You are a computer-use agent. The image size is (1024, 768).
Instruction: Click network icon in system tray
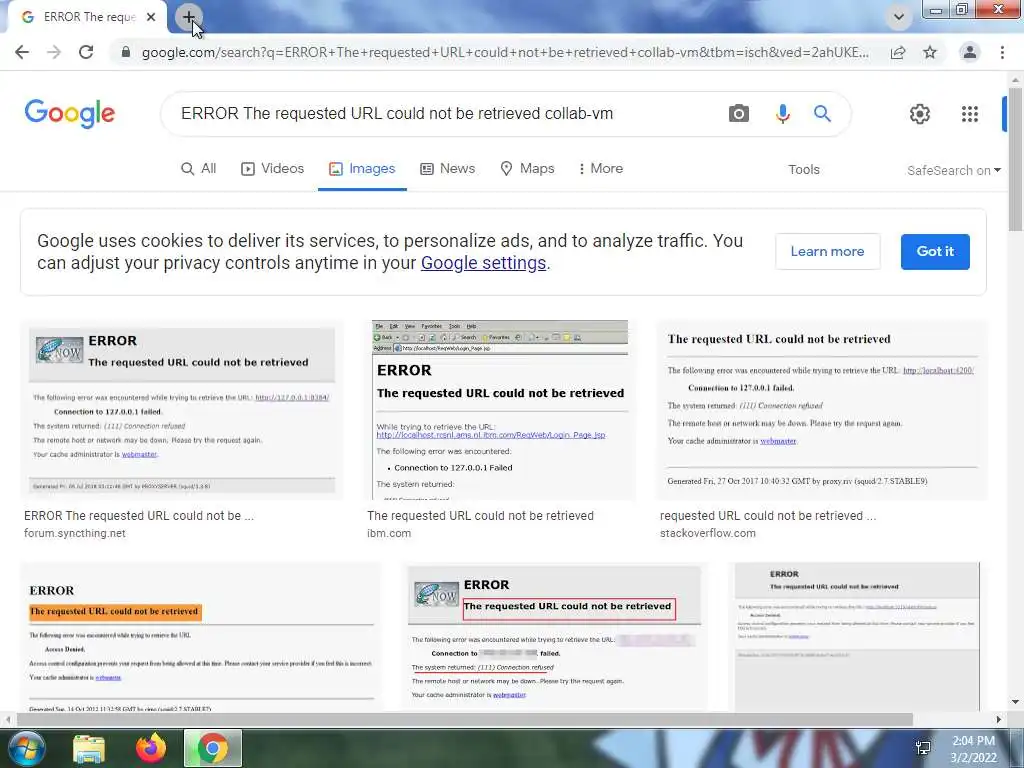tap(923, 748)
